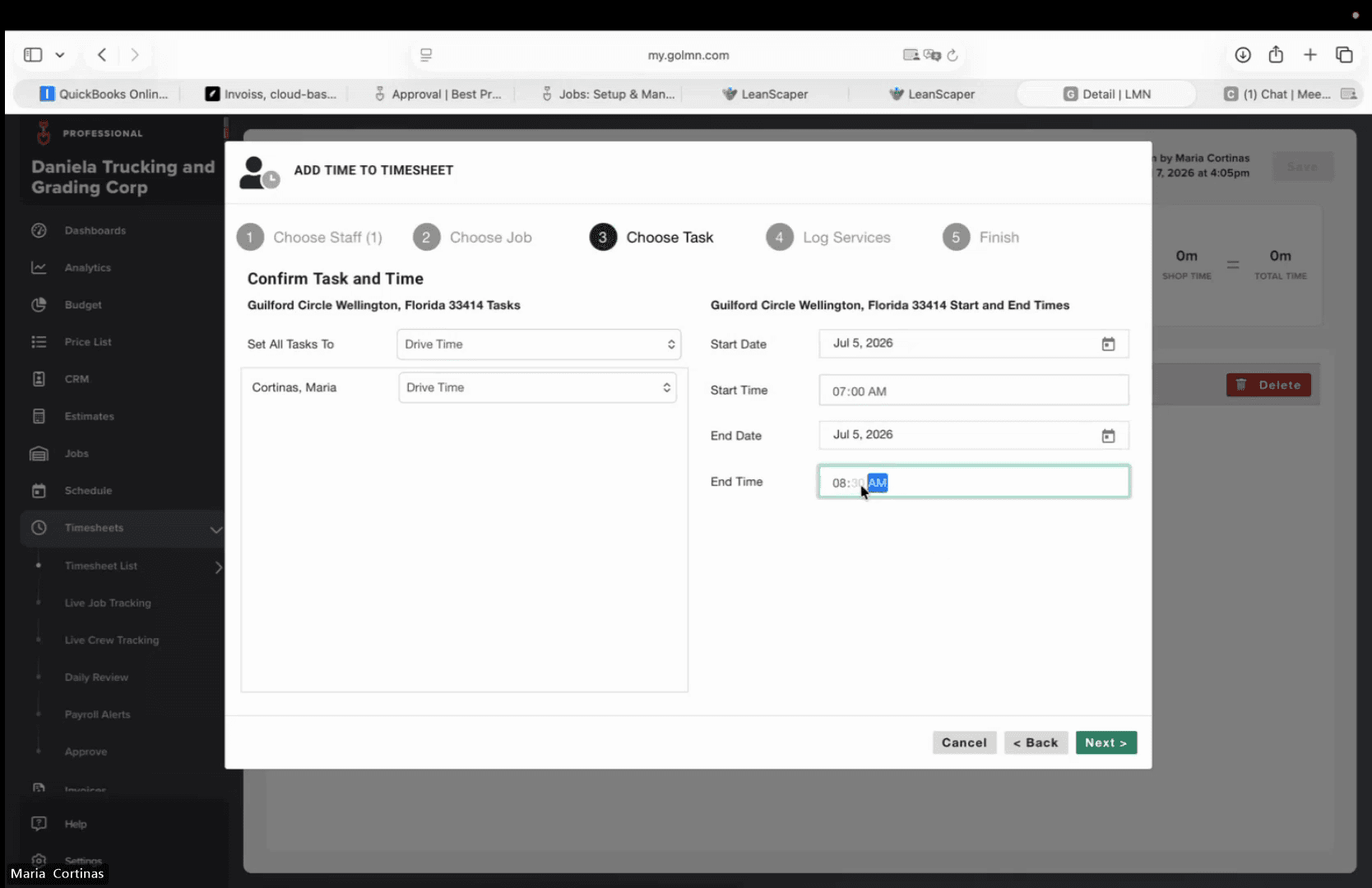
Task: Open the Set All Tasks To dropdown
Action: click(x=539, y=345)
